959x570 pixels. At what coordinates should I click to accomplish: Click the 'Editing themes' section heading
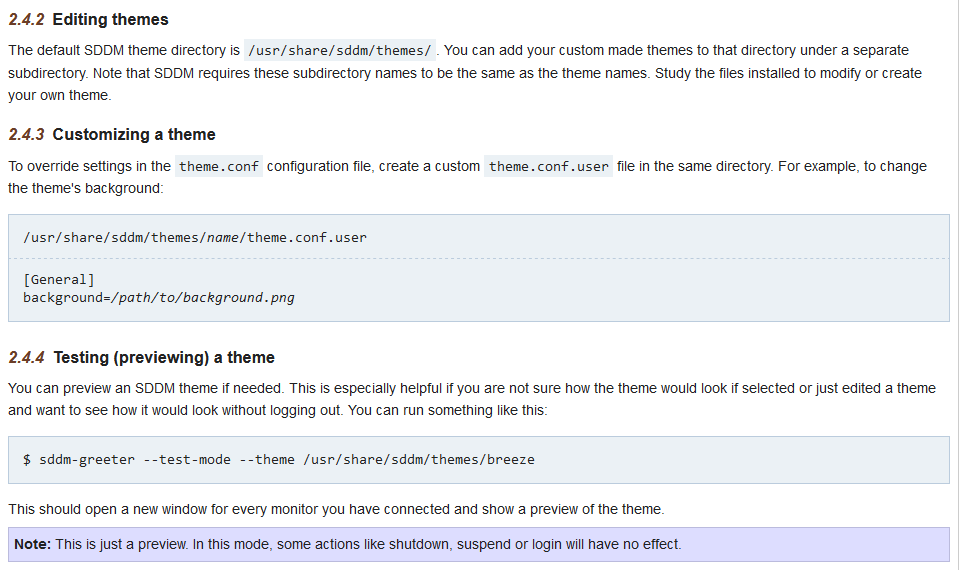point(110,20)
